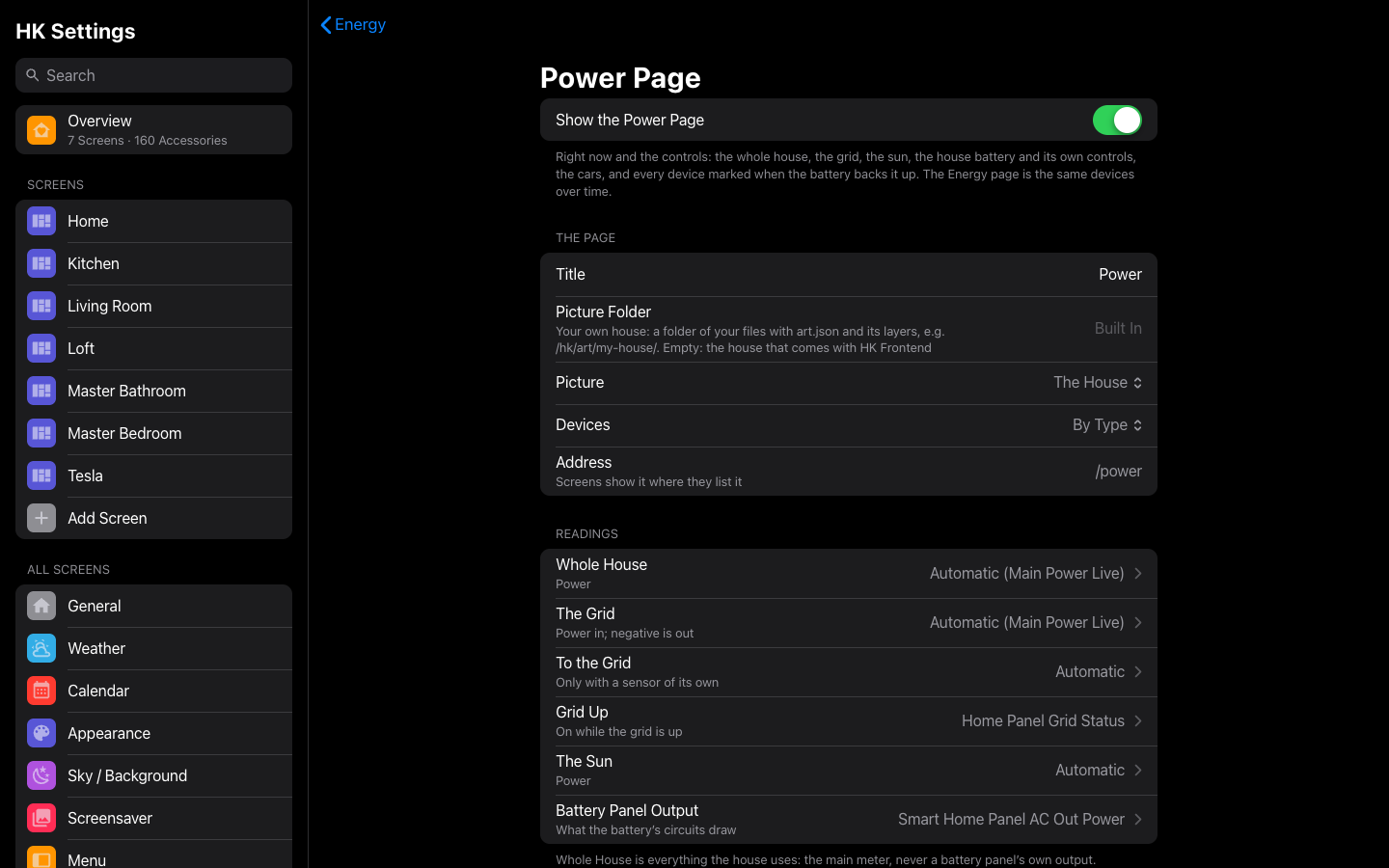Toggle the Show the Power Page switch

(1117, 120)
